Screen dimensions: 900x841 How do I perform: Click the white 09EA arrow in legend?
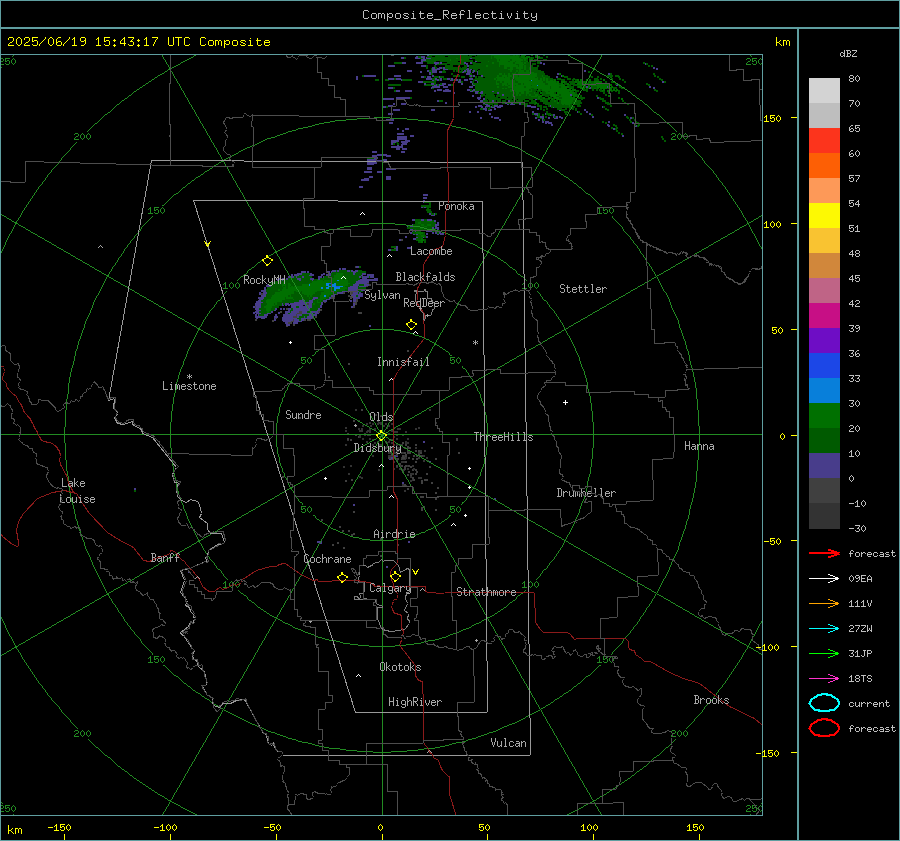tap(824, 578)
